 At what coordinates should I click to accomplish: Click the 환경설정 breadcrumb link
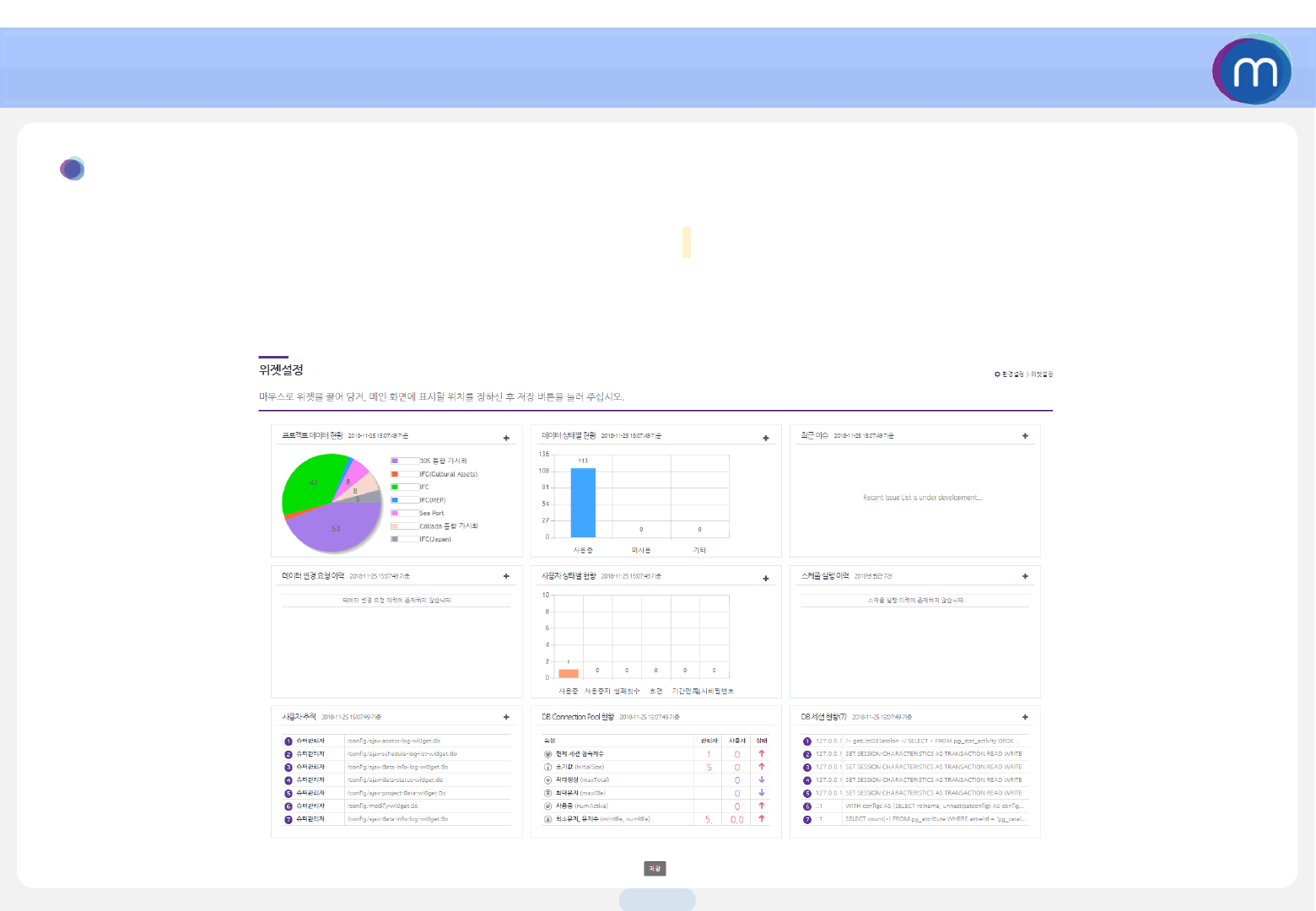pyautogui.click(x=1013, y=374)
